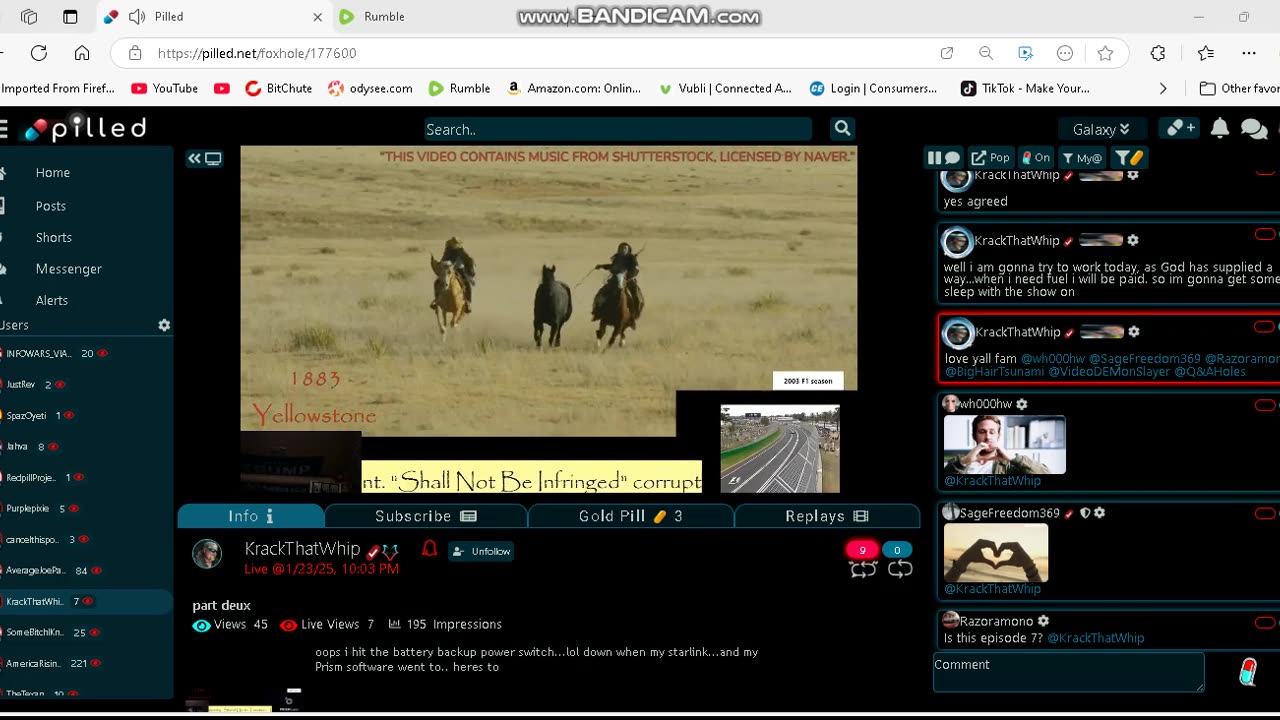Click the pill send icon beside Comment box

click(1247, 672)
